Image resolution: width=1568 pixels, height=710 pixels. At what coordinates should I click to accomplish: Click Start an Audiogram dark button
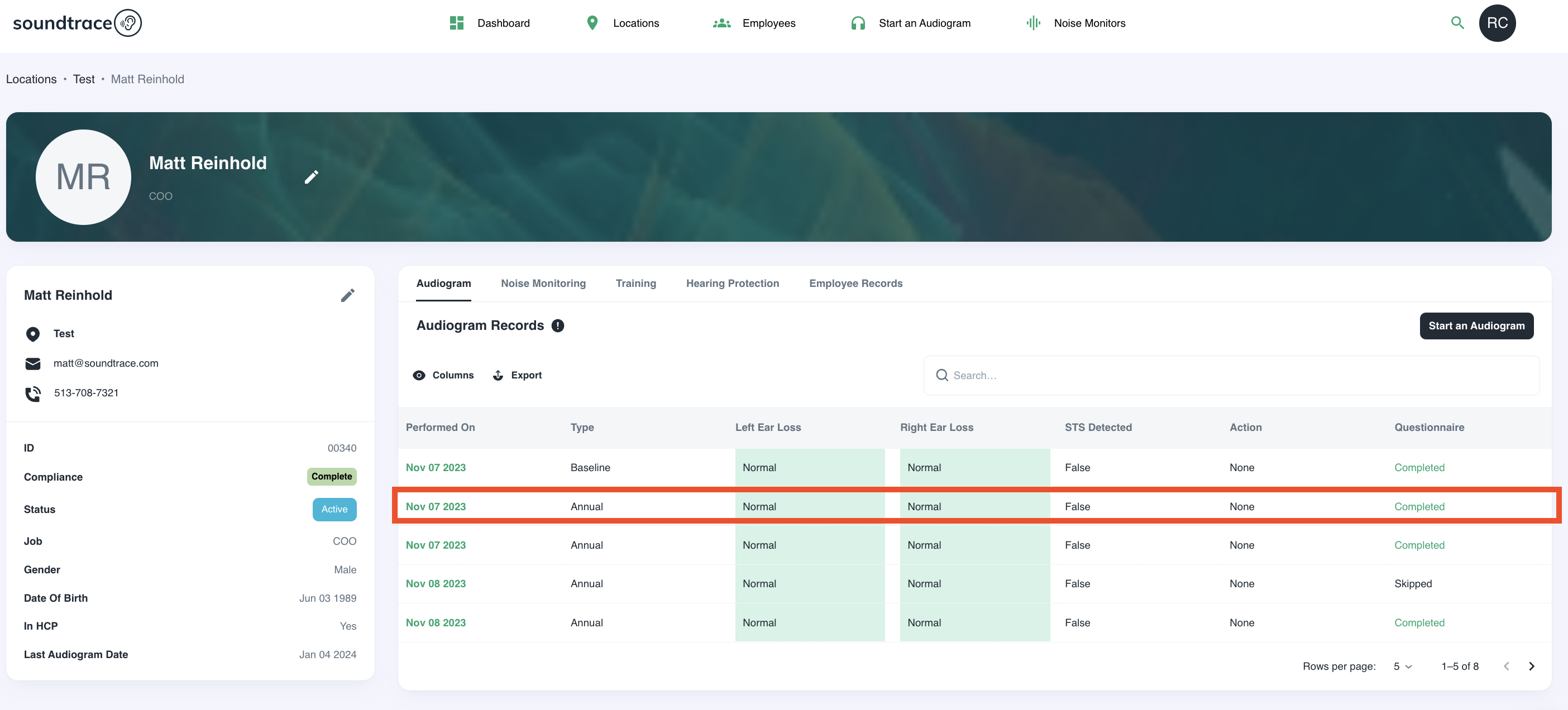[1476, 326]
